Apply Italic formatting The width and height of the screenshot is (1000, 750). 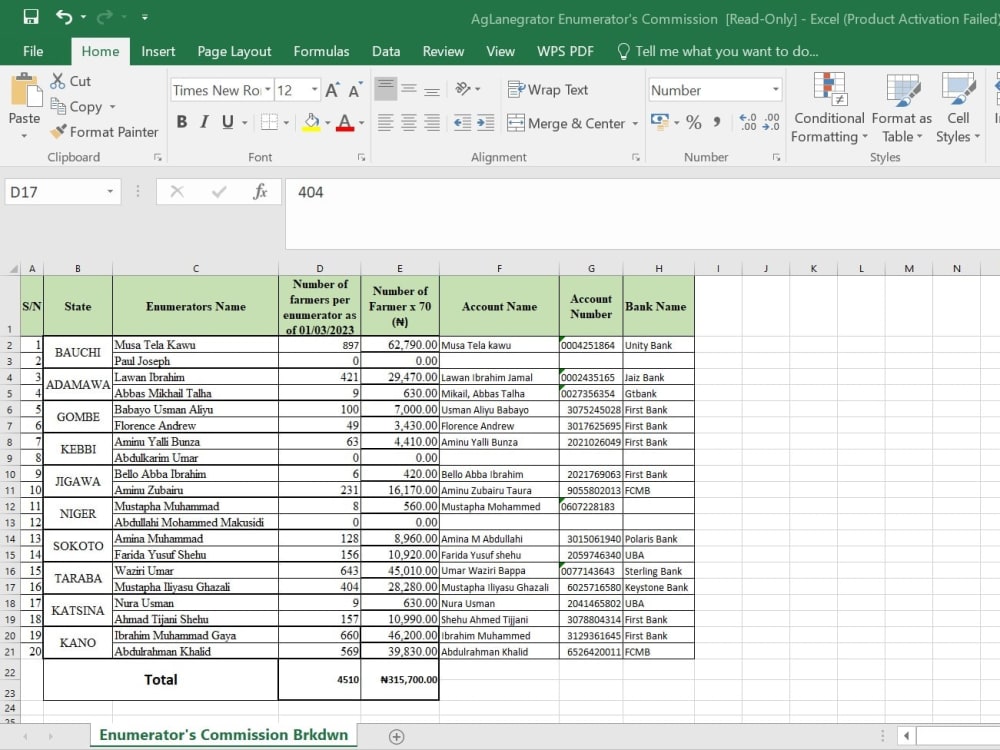[x=204, y=122]
